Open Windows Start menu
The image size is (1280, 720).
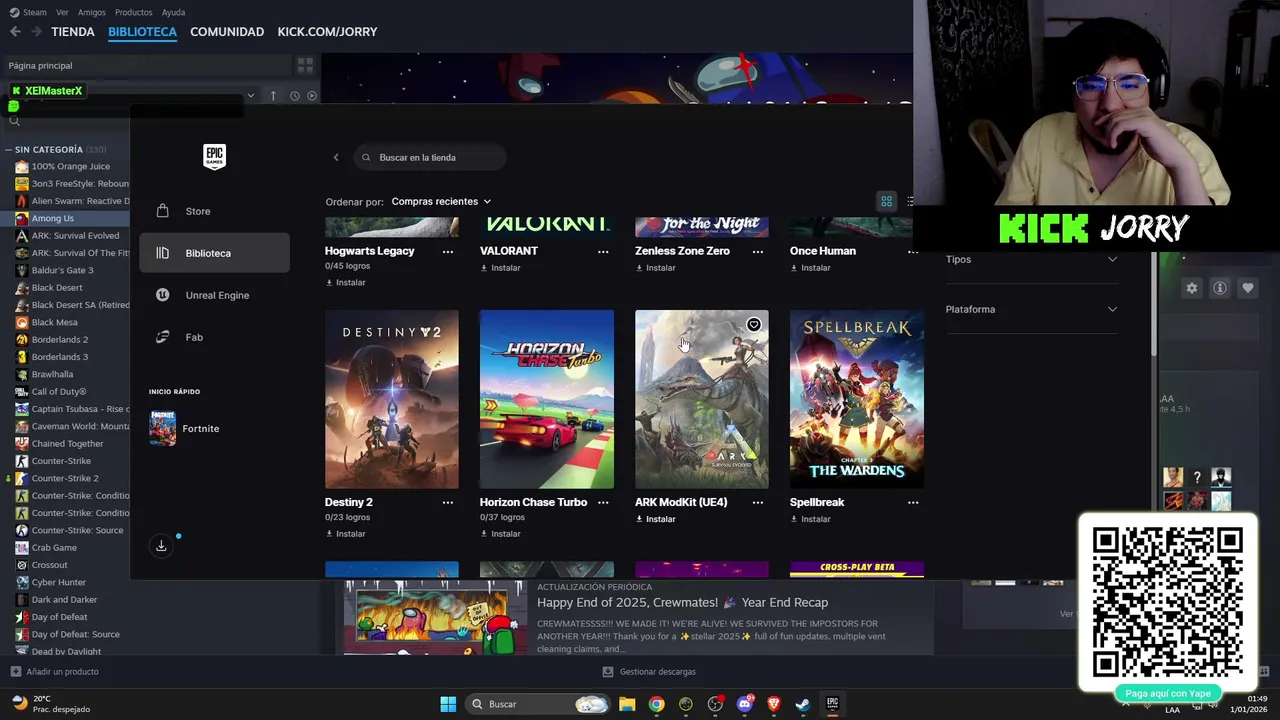coord(448,704)
